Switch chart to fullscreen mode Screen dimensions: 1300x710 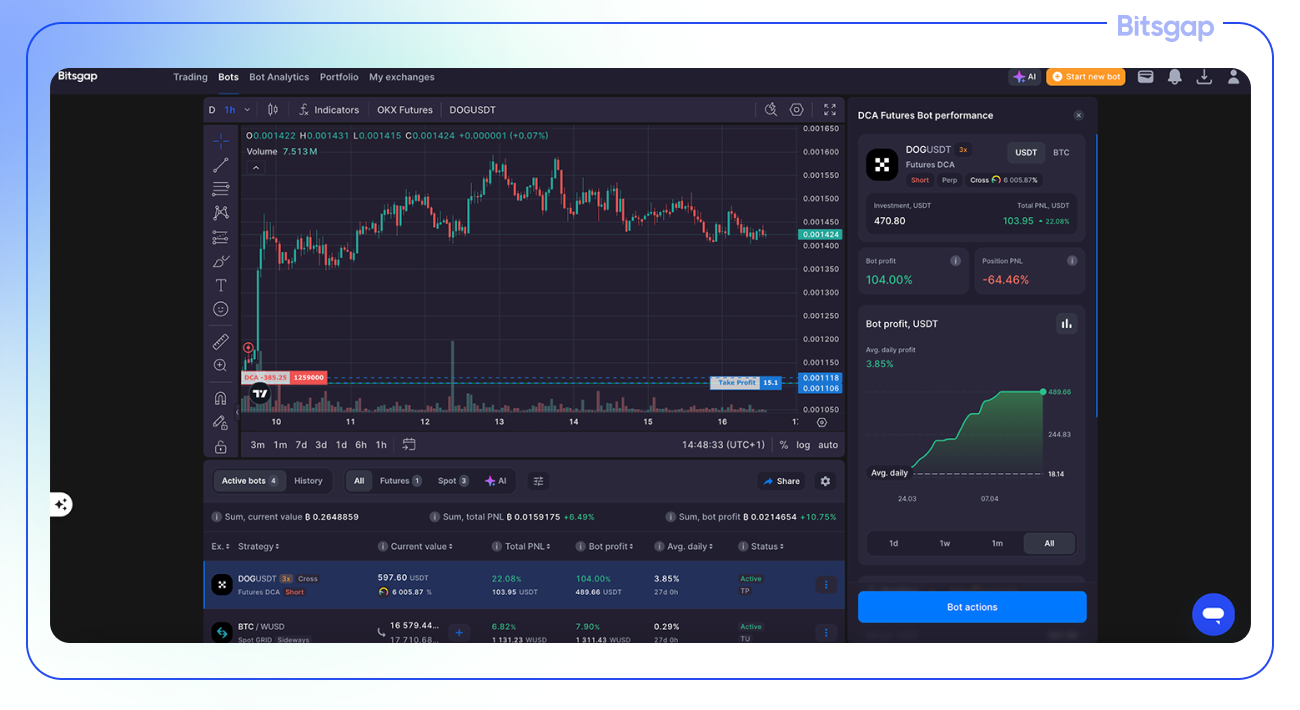pos(830,110)
